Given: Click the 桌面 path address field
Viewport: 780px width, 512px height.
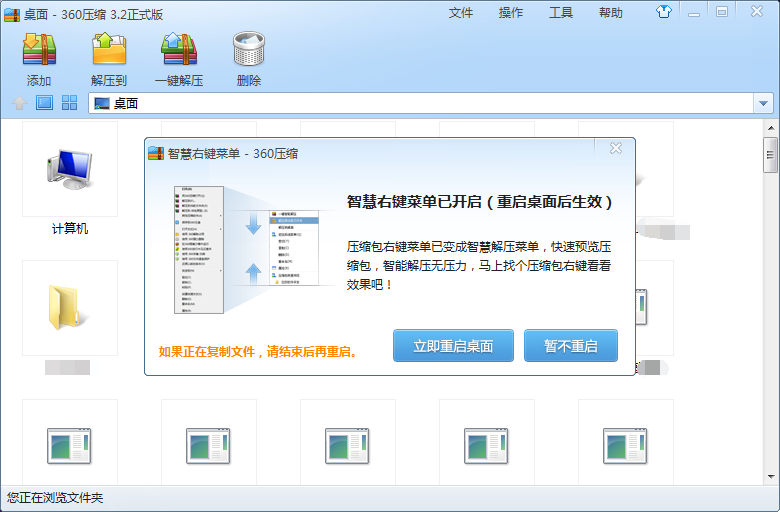Looking at the screenshot, I should point(421,103).
